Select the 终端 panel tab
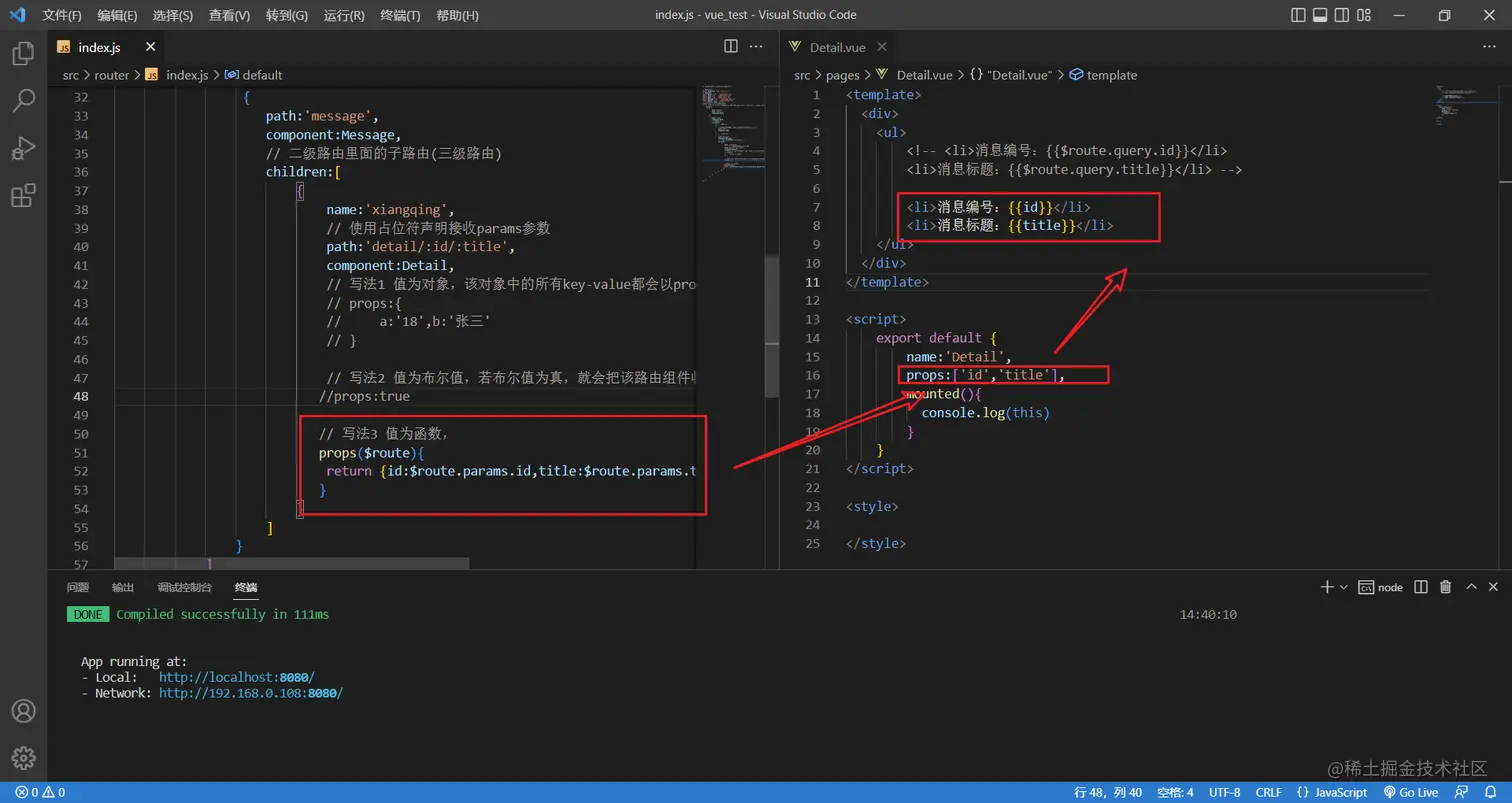1512x803 pixels. (x=245, y=587)
